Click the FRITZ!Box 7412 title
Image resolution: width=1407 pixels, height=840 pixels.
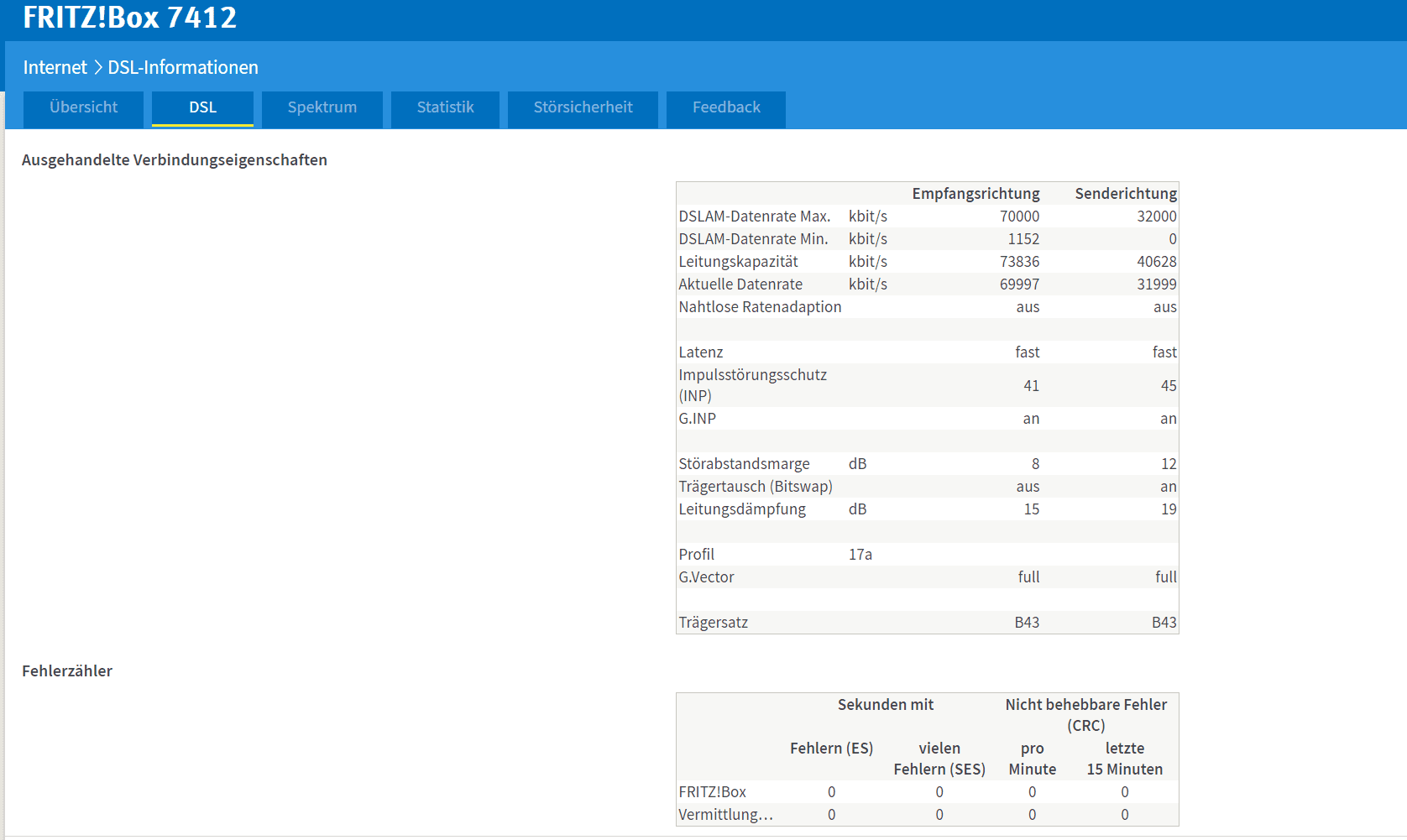[130, 18]
